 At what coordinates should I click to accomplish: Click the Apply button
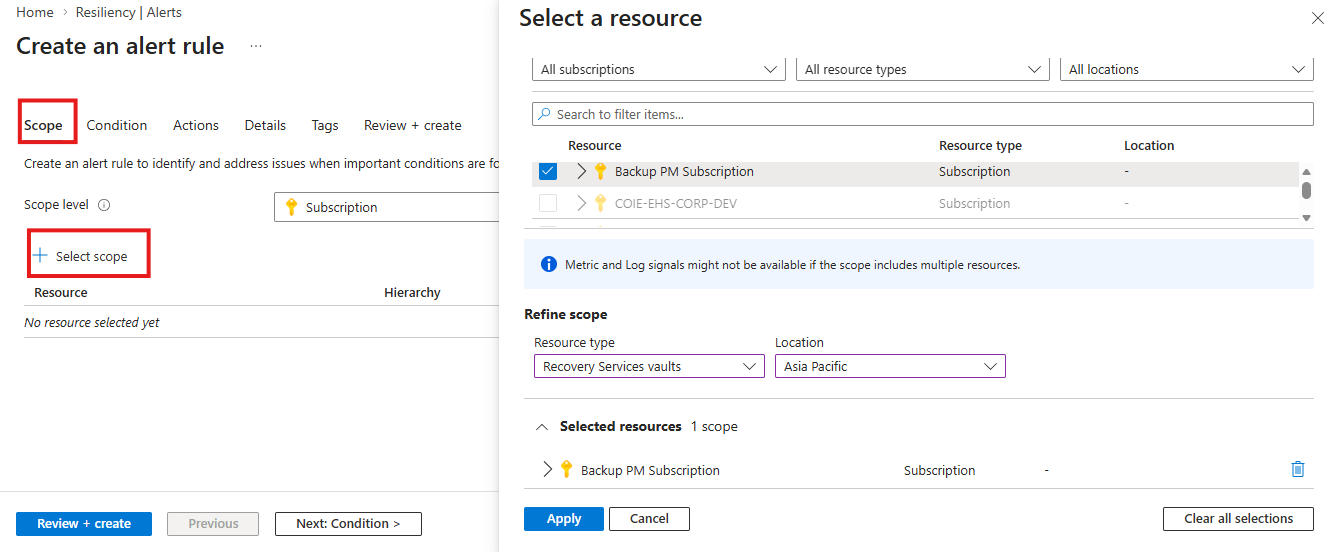[x=564, y=519]
